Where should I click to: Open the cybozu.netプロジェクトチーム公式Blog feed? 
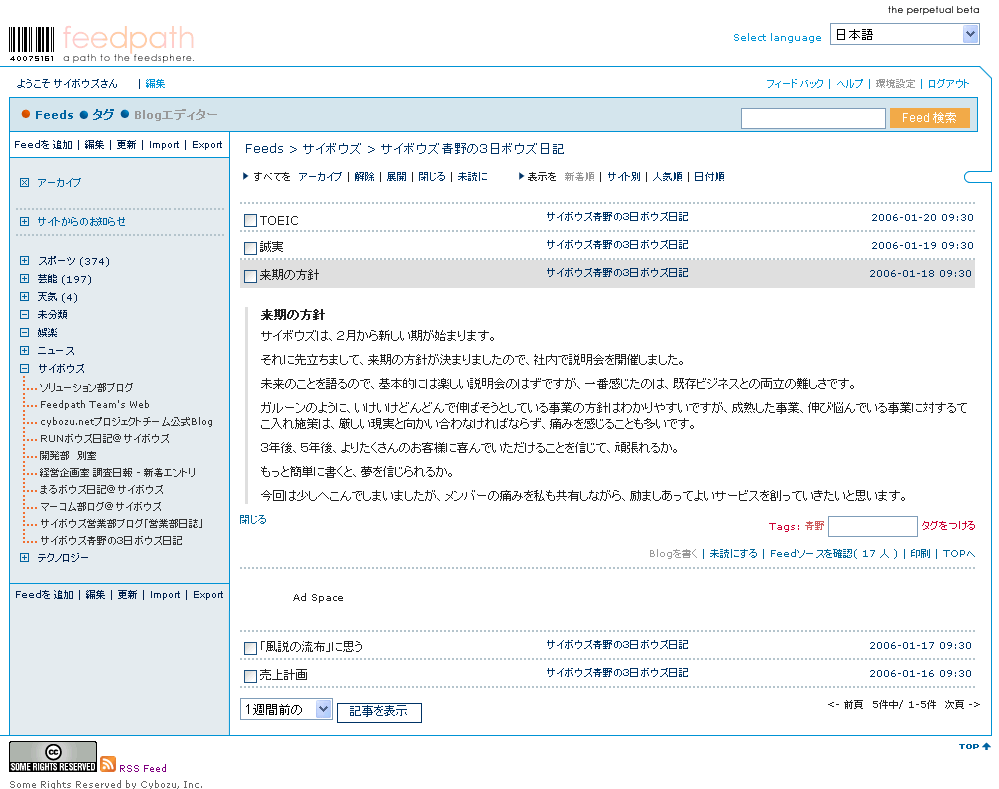(126, 422)
